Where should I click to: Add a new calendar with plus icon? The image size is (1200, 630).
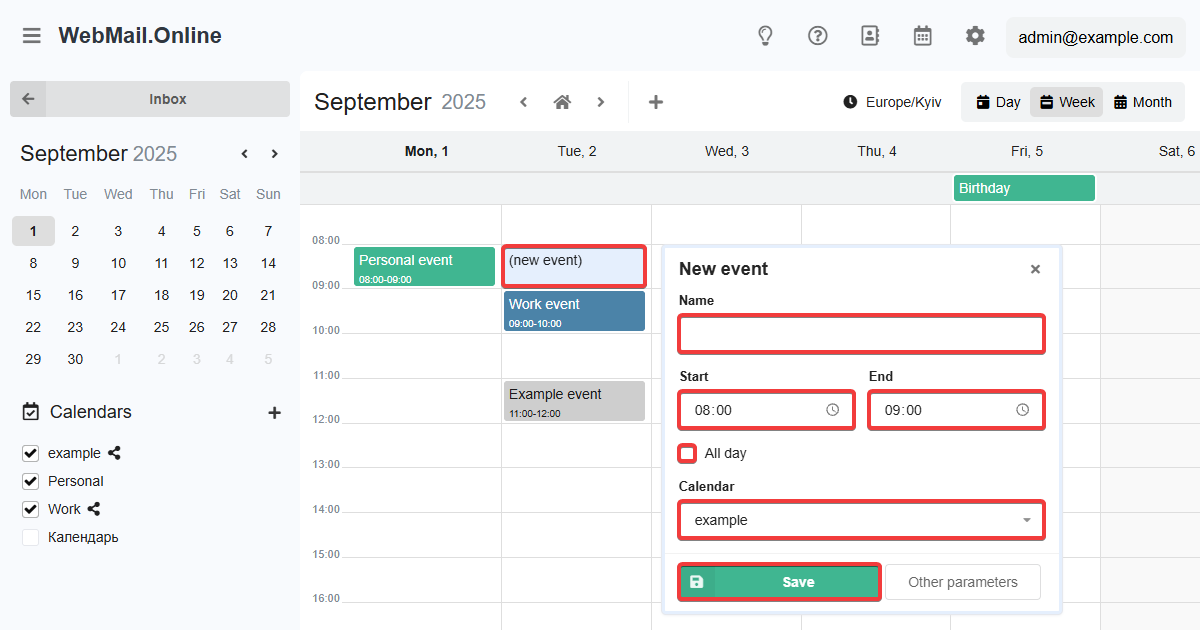coord(275,412)
